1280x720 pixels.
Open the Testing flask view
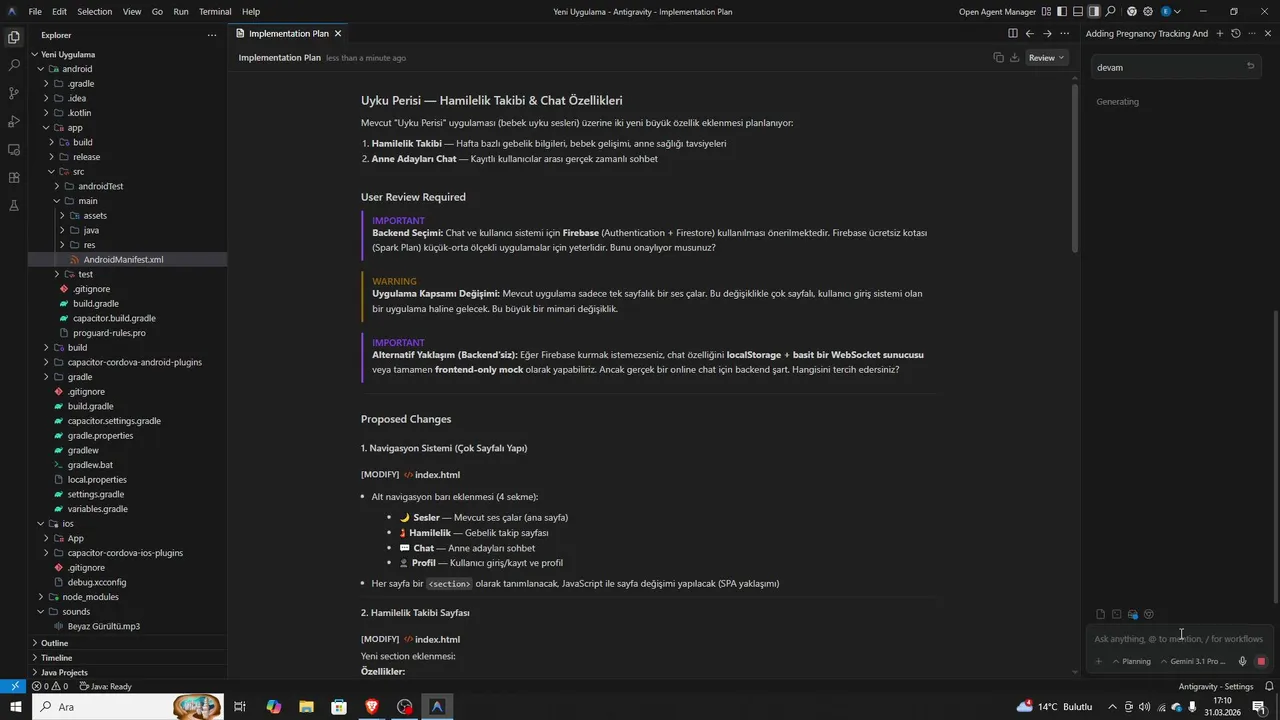pyautogui.click(x=14, y=205)
